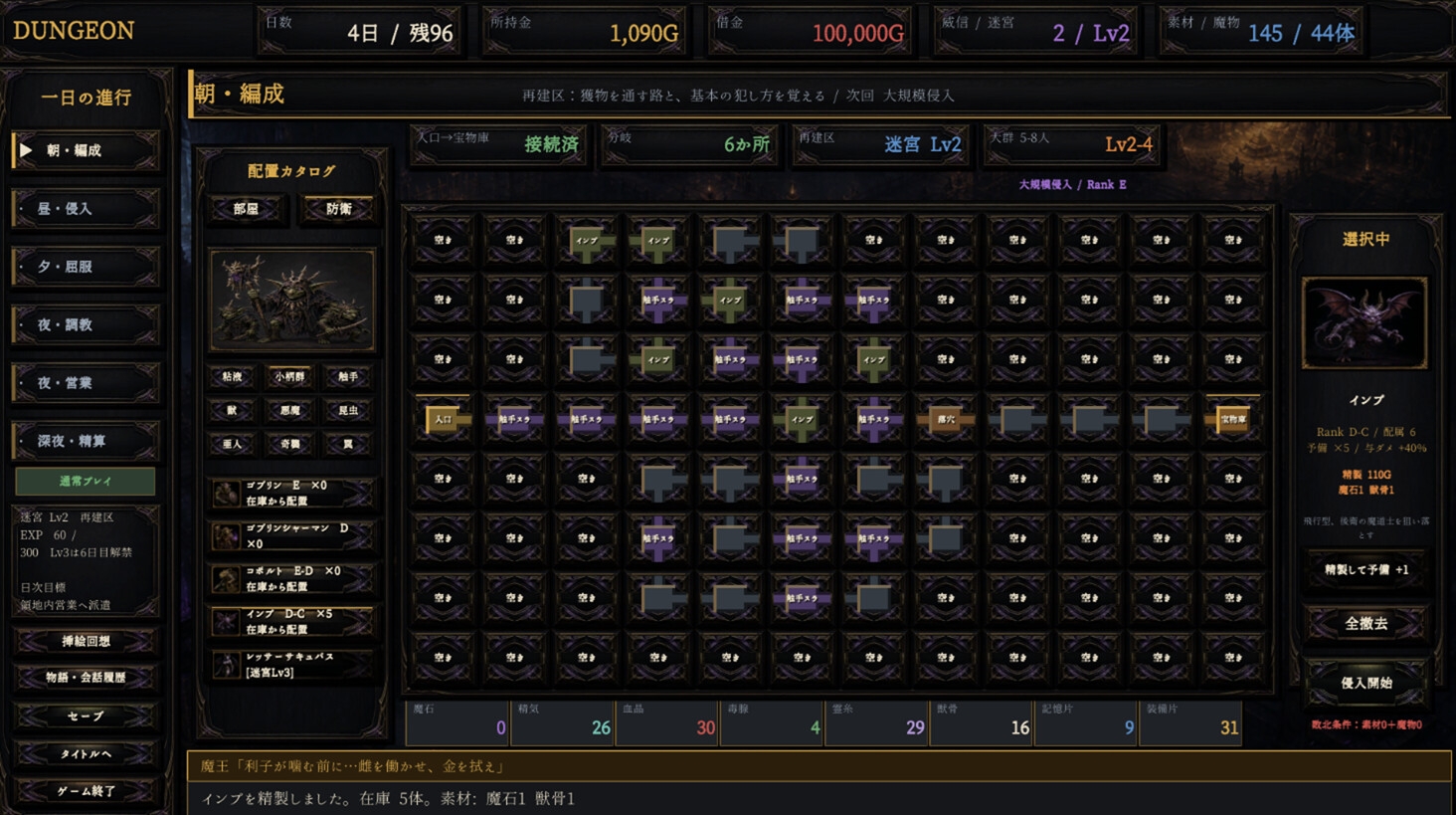Toggle the 翼 winged category filter

pos(347,444)
